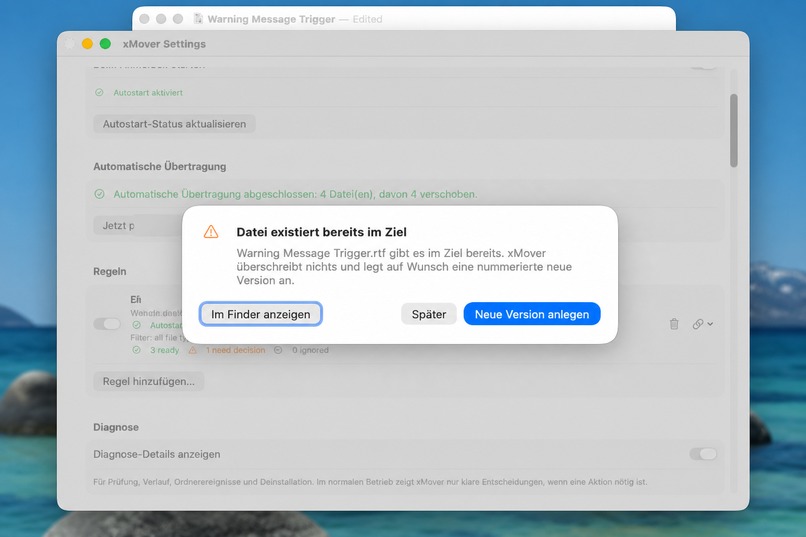Click the 'Automatische Übertragung' section heading
Image resolution: width=806 pixels, height=537 pixels.
point(159,166)
